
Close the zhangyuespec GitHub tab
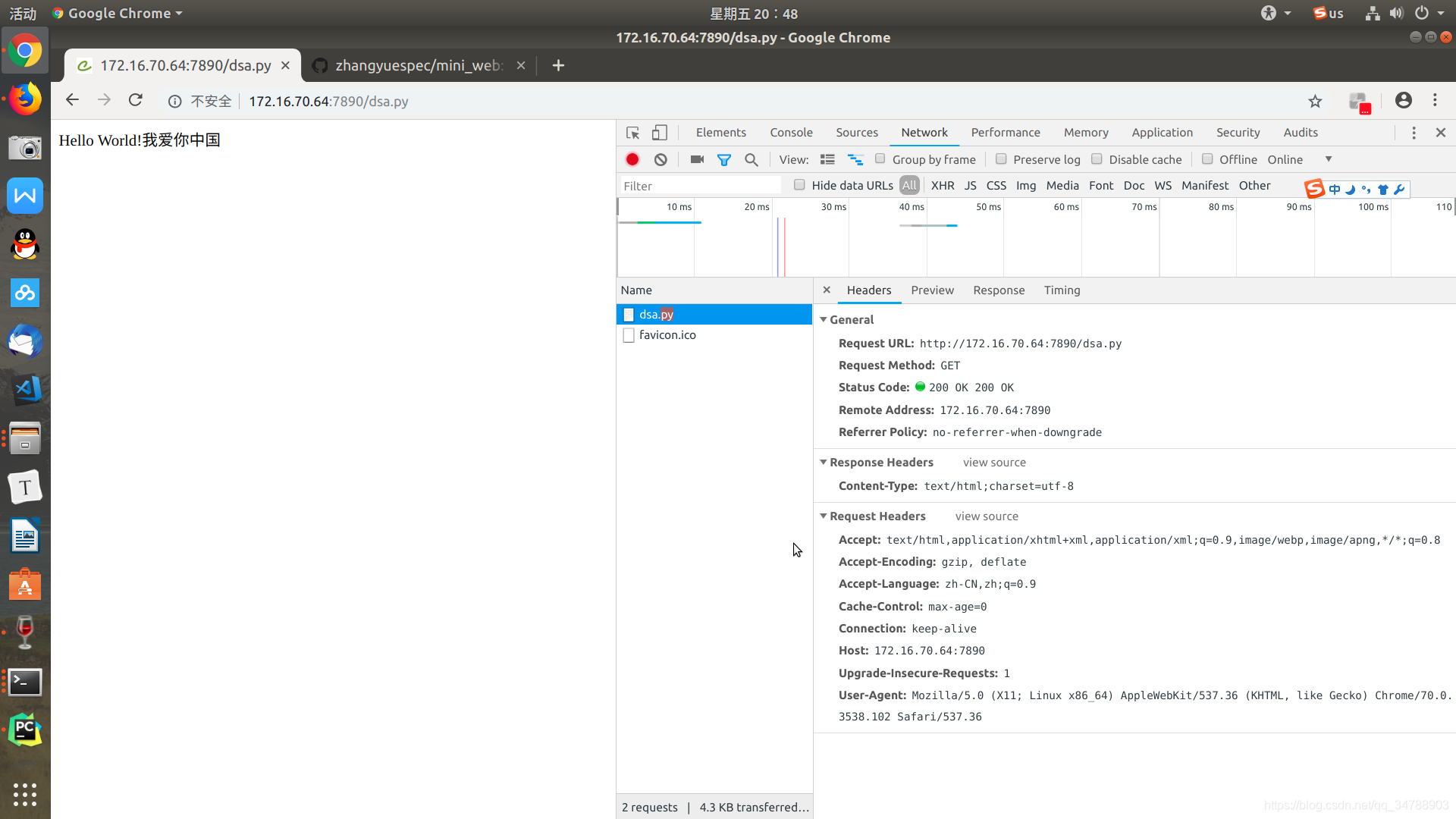pyautogui.click(x=521, y=65)
